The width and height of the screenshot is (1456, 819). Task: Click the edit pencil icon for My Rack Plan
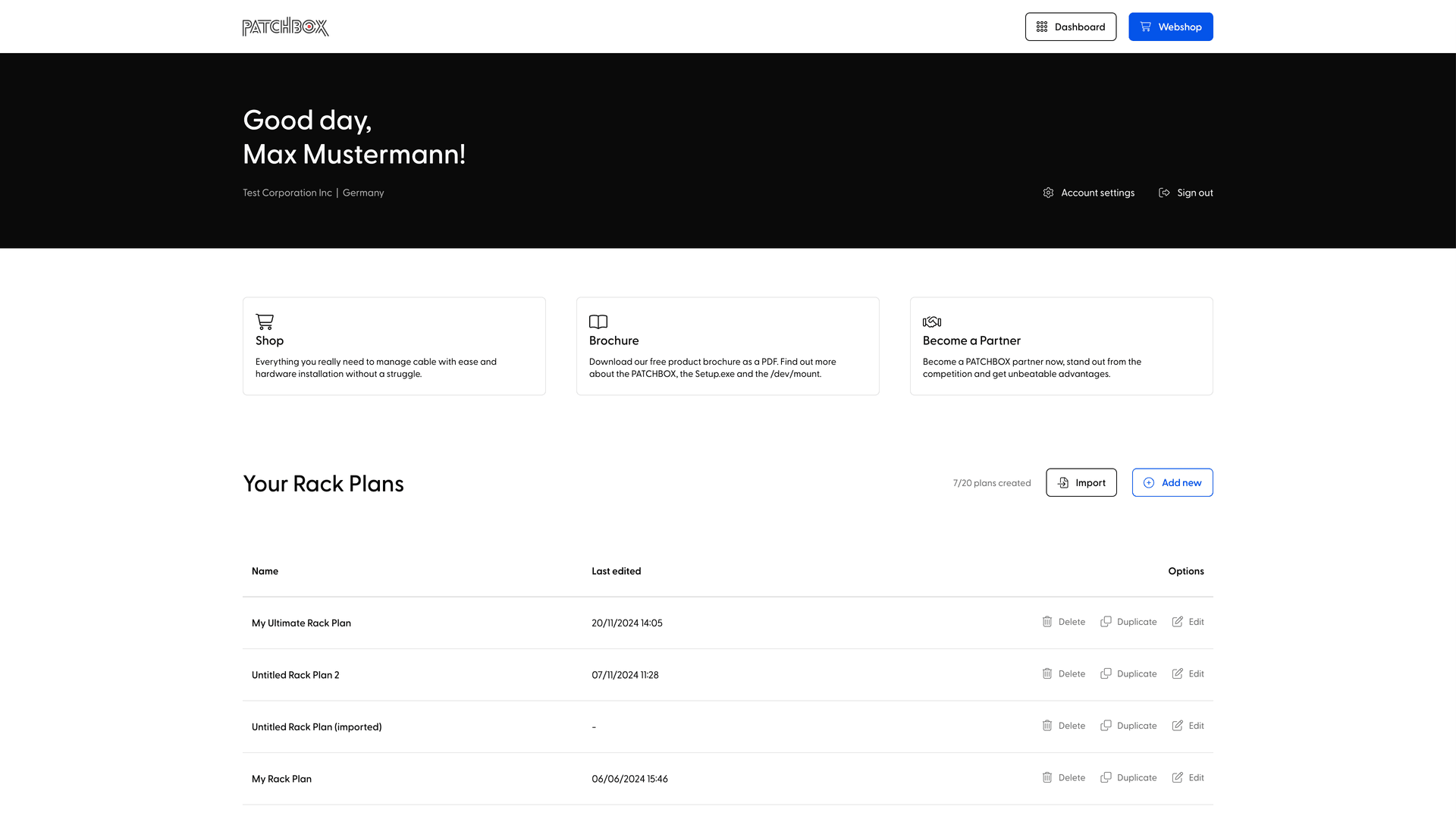click(x=1177, y=777)
